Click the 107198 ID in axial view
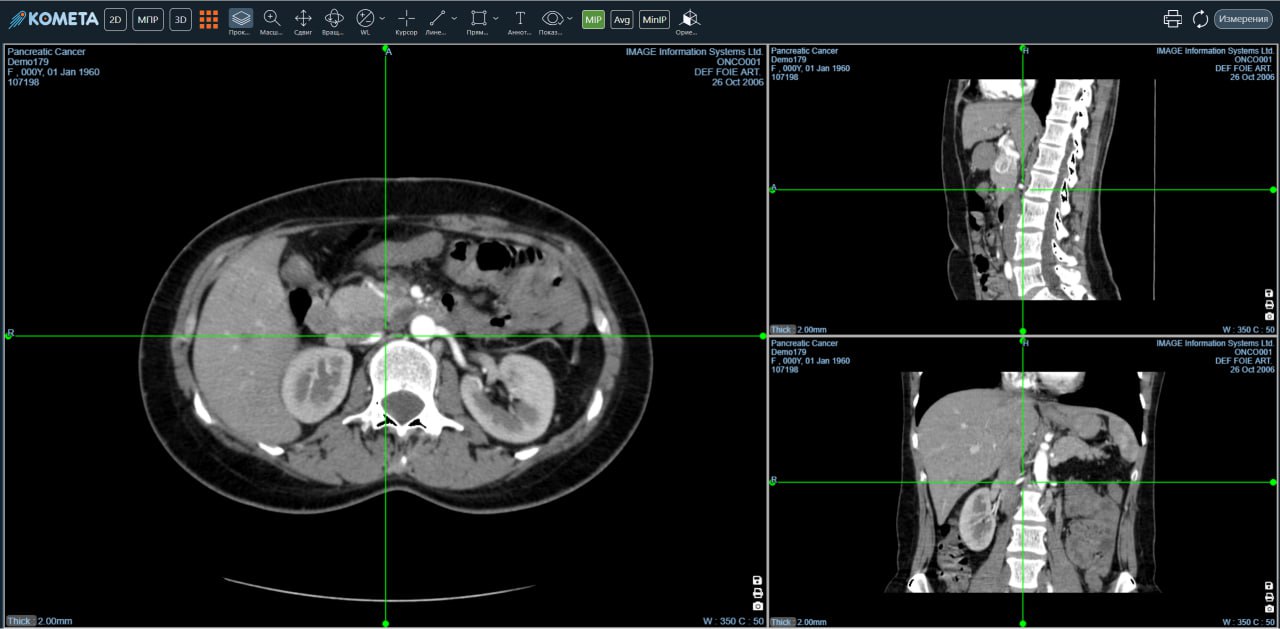Image resolution: width=1280 pixels, height=629 pixels. pos(22,82)
